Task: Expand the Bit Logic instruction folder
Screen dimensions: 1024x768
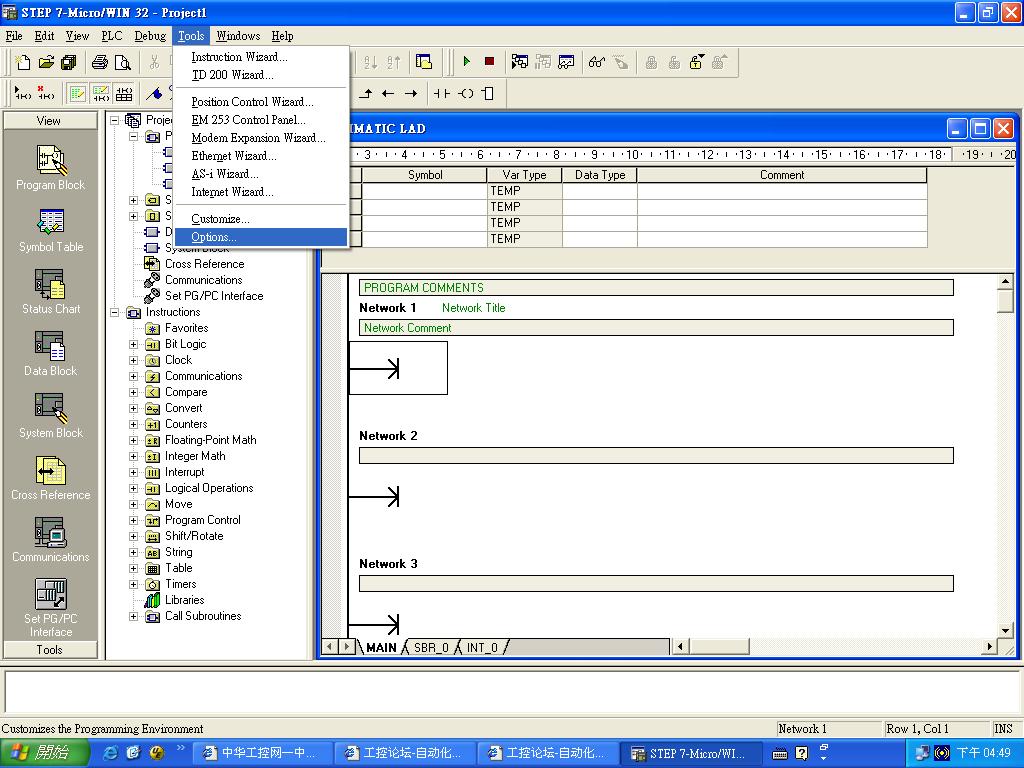Action: pos(134,344)
